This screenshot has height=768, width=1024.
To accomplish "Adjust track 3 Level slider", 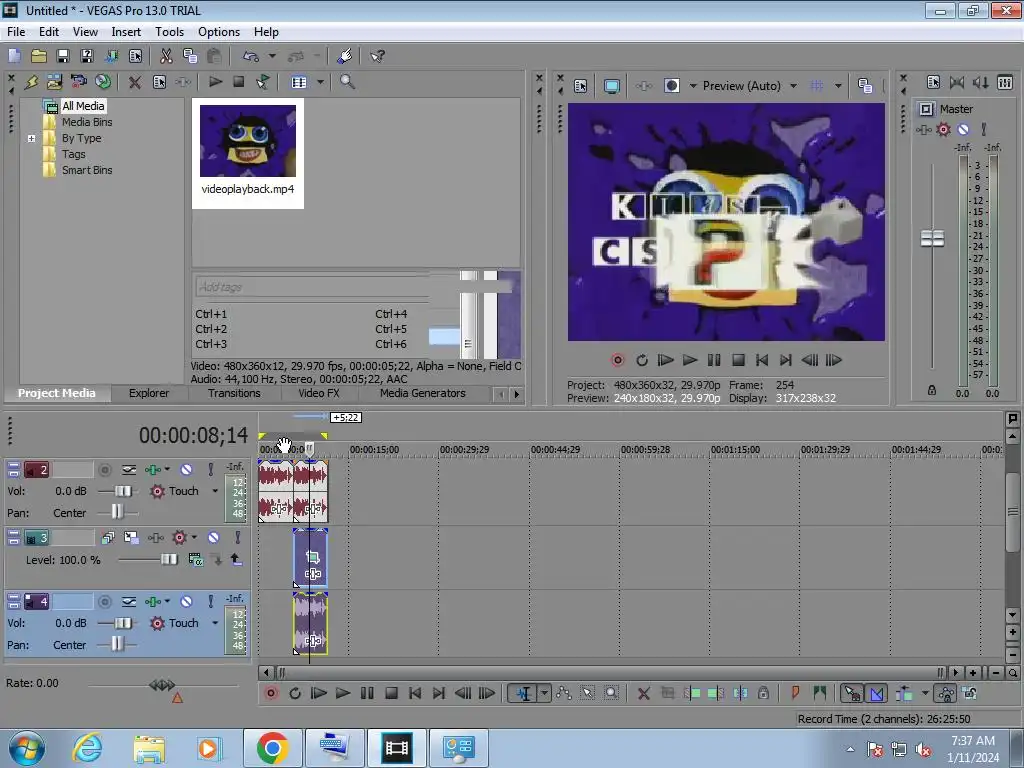I will (168, 559).
